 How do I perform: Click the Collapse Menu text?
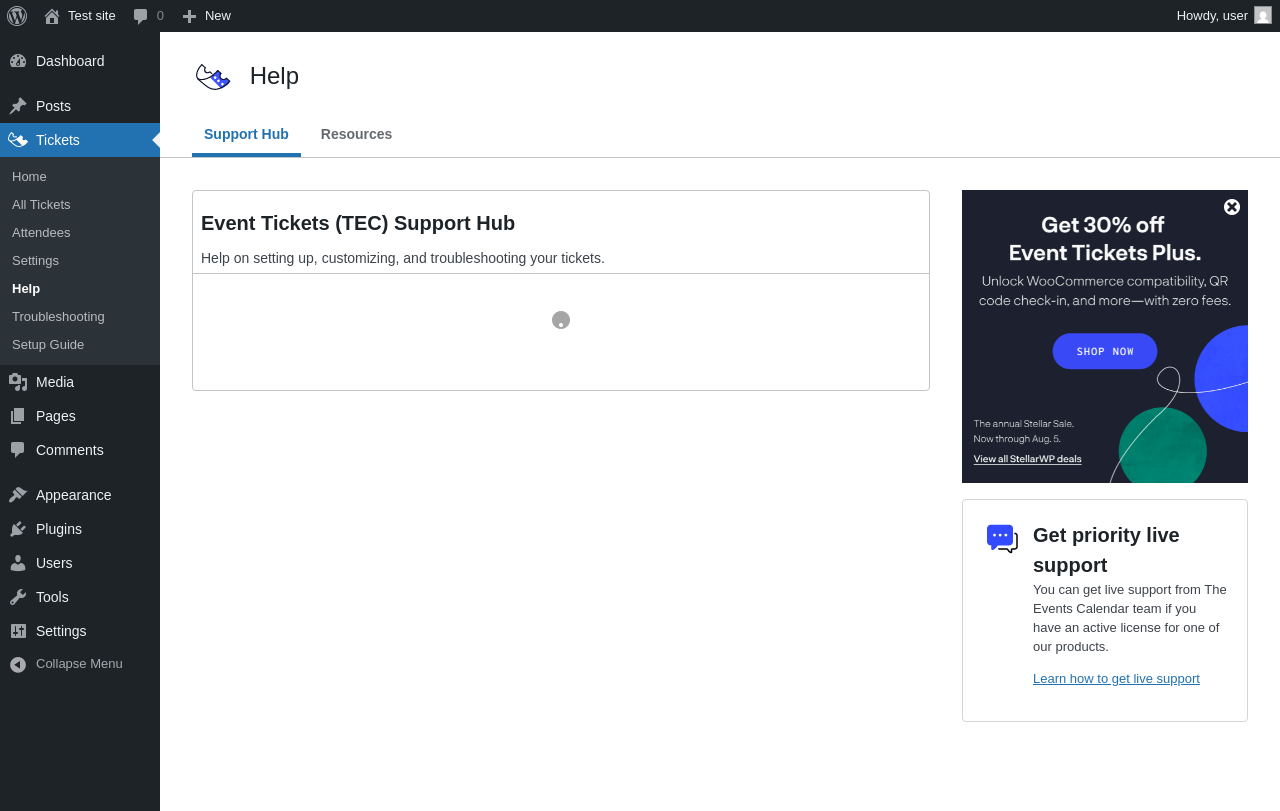coord(79,664)
